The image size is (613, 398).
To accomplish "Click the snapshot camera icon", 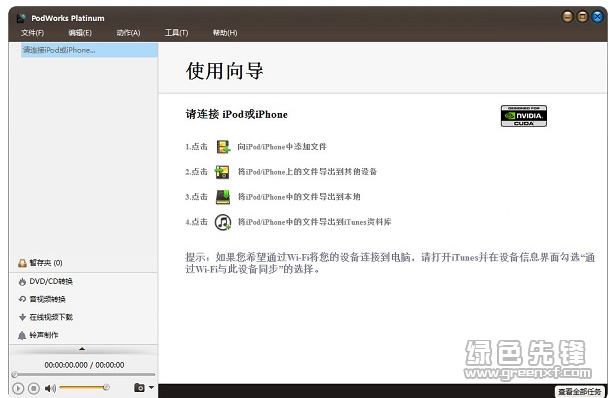I will click(x=139, y=387).
